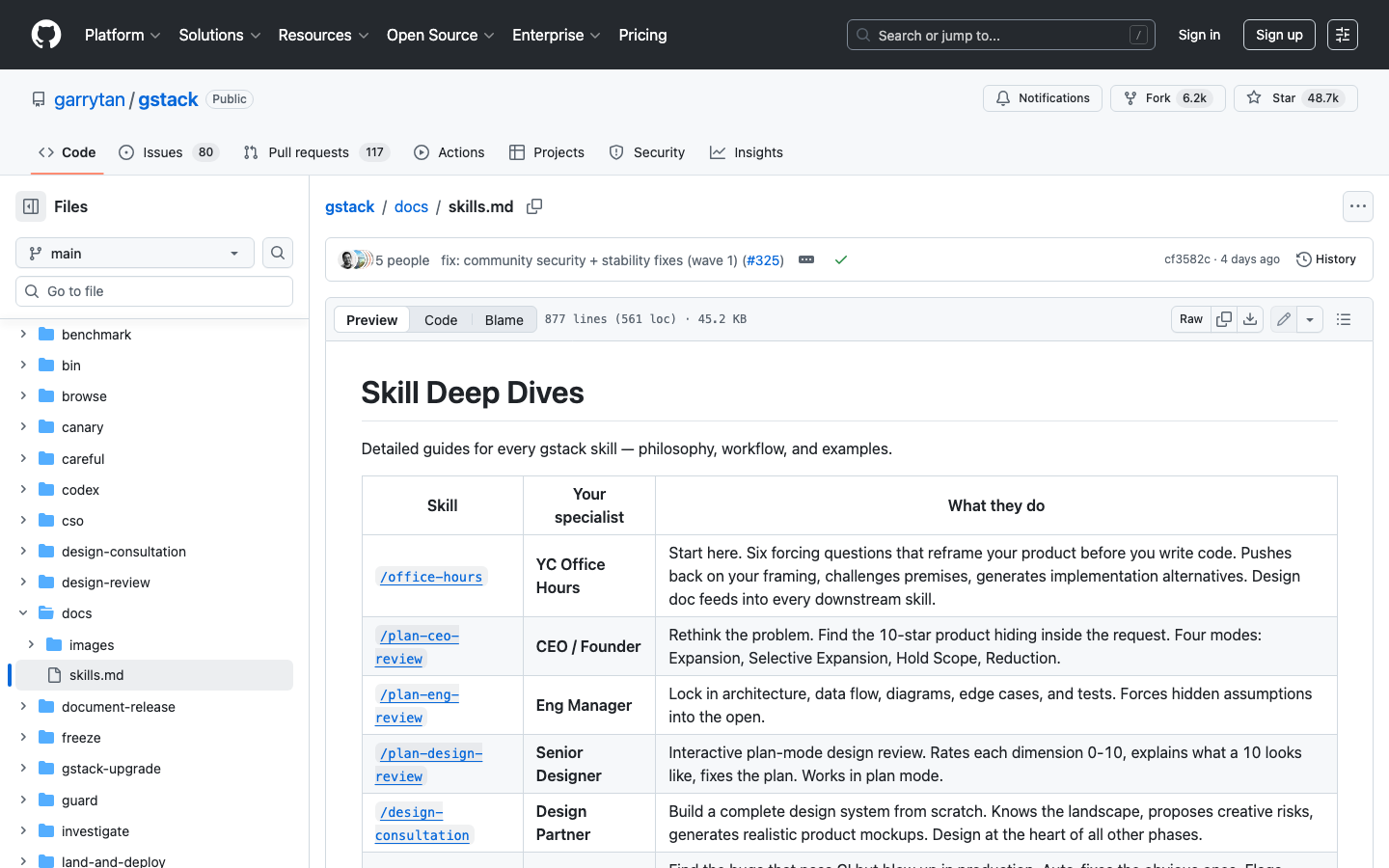
Task: Open the Solutions menu dropdown
Action: (220, 35)
